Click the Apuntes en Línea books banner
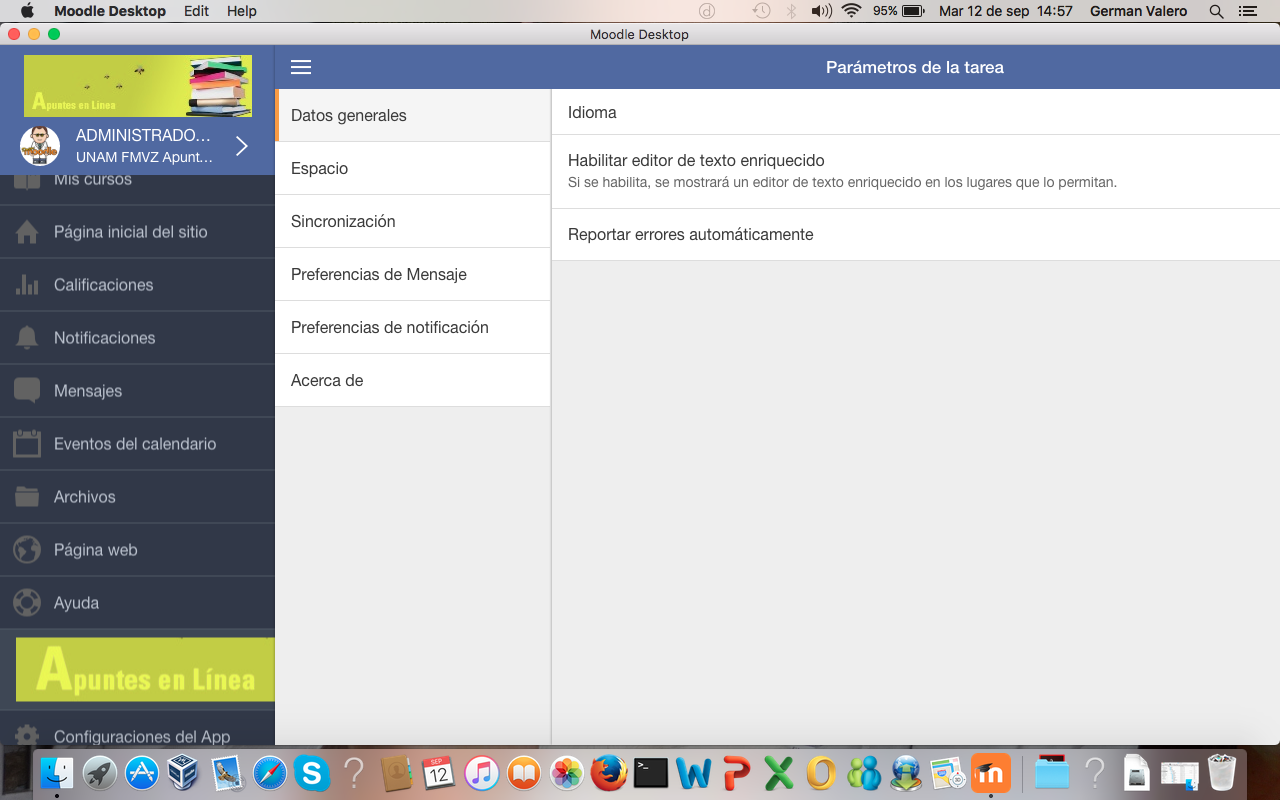Image resolution: width=1280 pixels, height=800 pixels. point(138,86)
